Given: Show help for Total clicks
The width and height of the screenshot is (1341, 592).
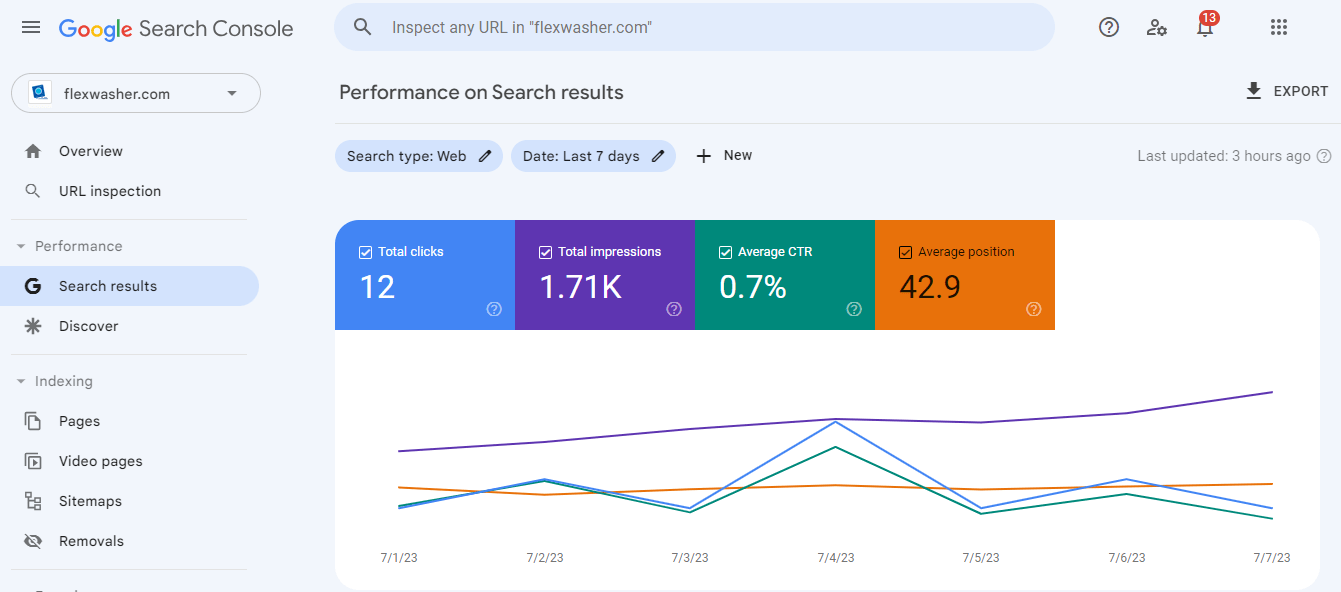Looking at the screenshot, I should [x=494, y=309].
